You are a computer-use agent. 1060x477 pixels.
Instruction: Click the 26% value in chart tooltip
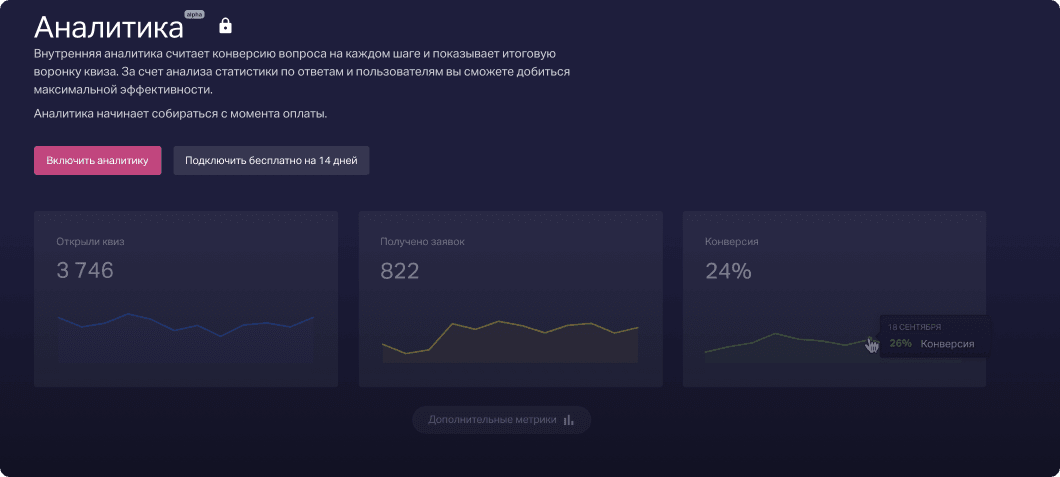click(900, 344)
